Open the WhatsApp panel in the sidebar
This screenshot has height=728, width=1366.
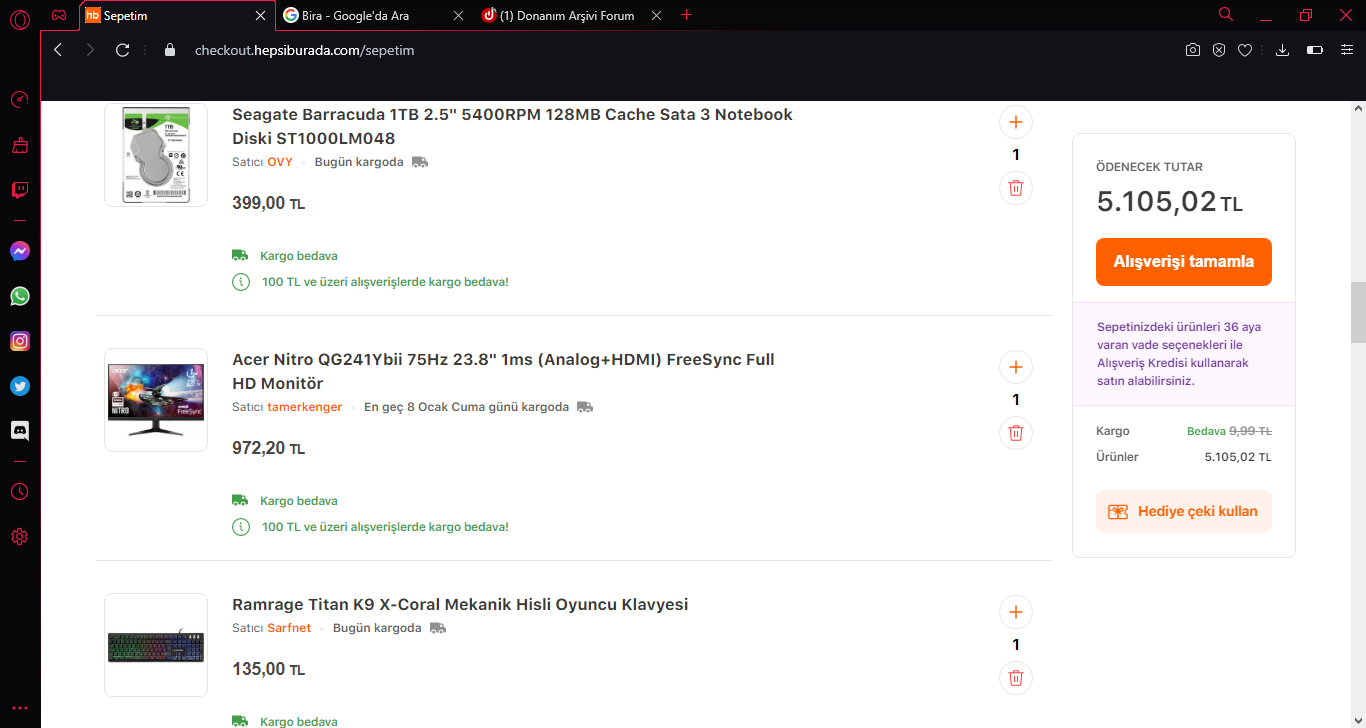(x=20, y=296)
